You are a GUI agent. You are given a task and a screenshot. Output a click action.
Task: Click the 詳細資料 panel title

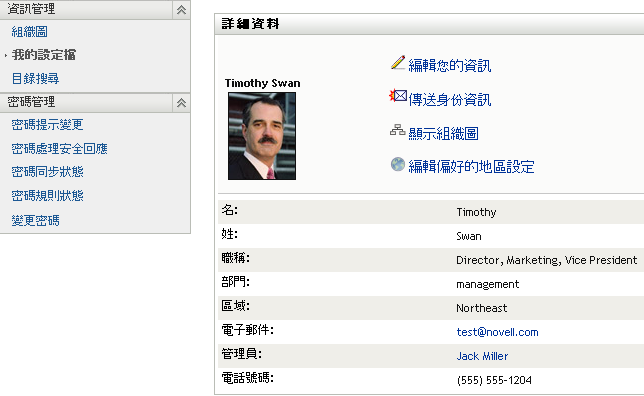tap(251, 24)
